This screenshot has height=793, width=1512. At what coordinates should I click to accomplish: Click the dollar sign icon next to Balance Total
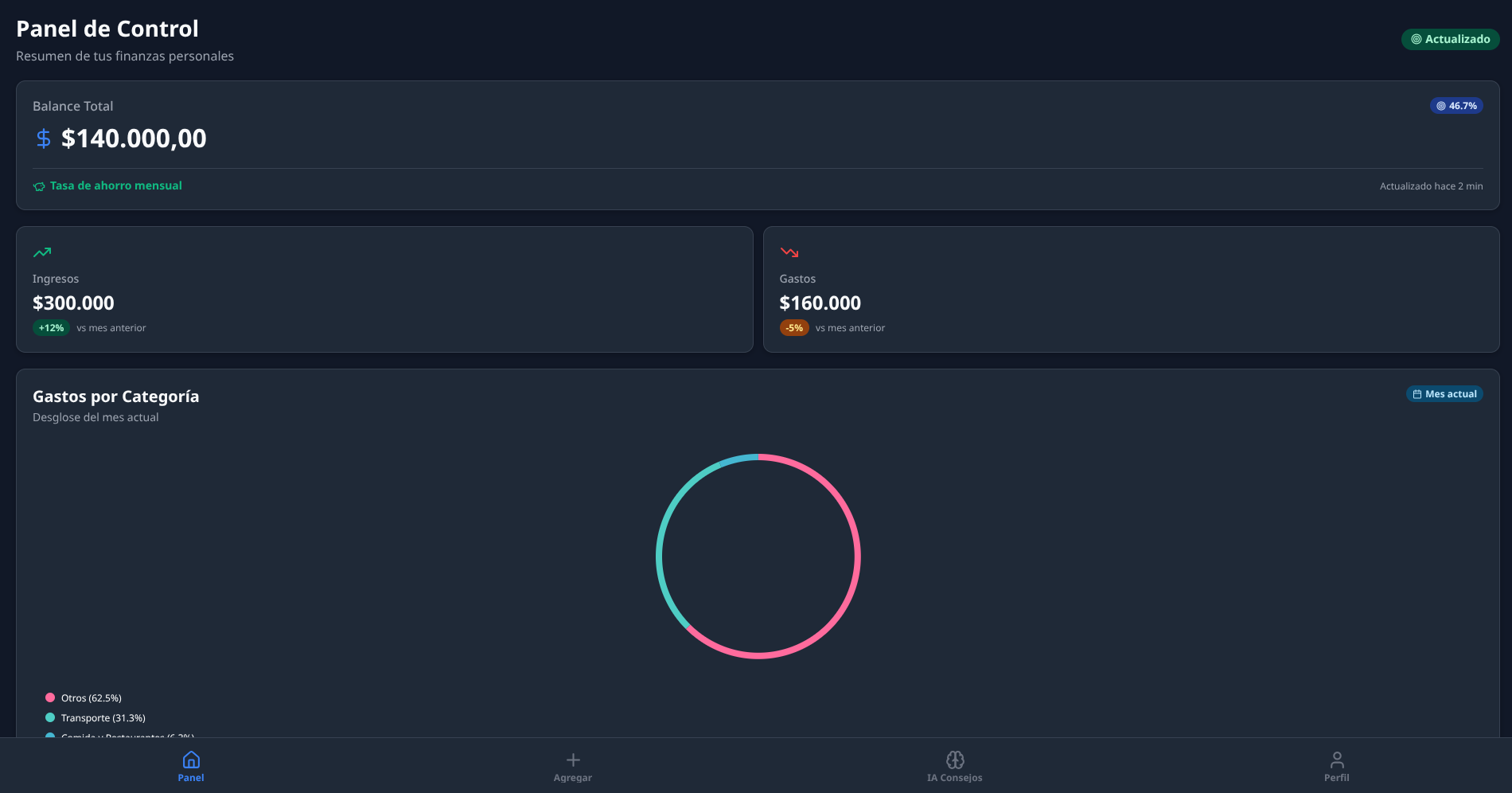43,139
